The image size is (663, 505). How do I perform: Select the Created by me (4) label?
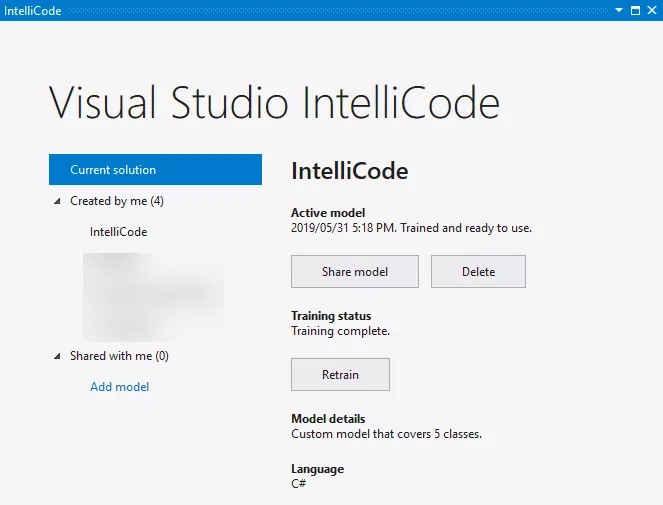tap(116, 201)
